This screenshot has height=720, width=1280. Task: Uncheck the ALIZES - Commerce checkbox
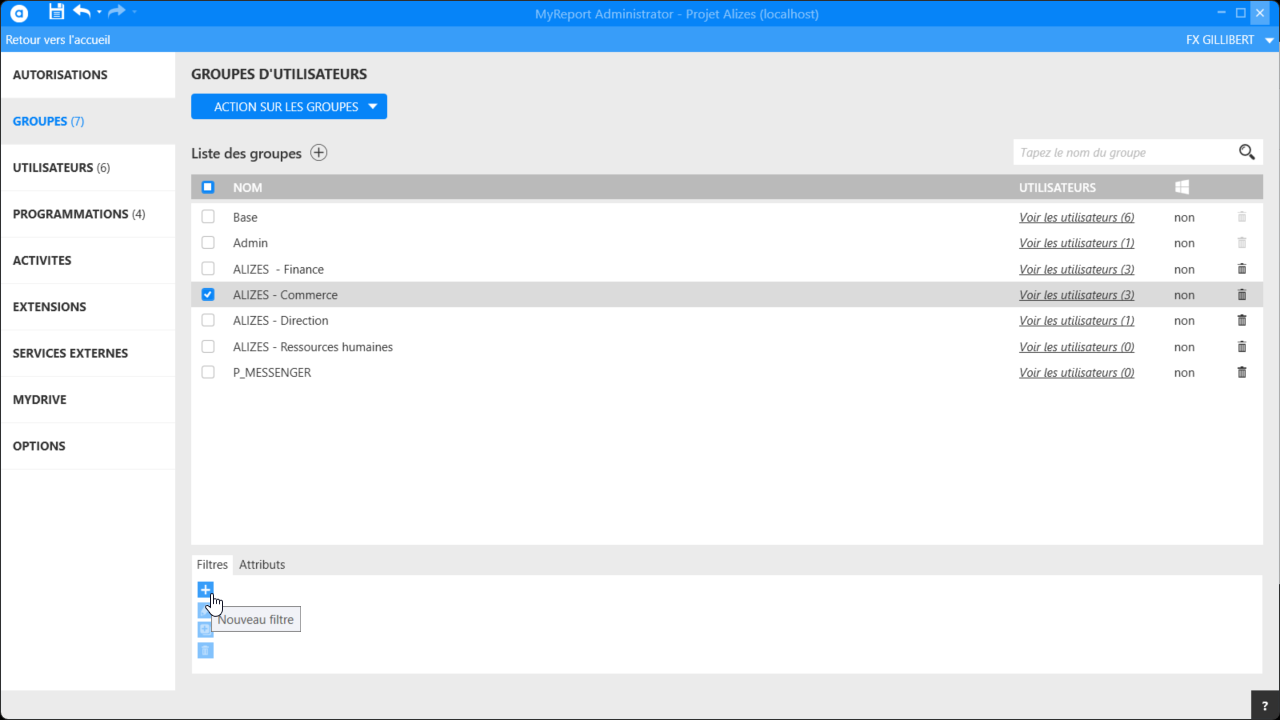coord(208,295)
